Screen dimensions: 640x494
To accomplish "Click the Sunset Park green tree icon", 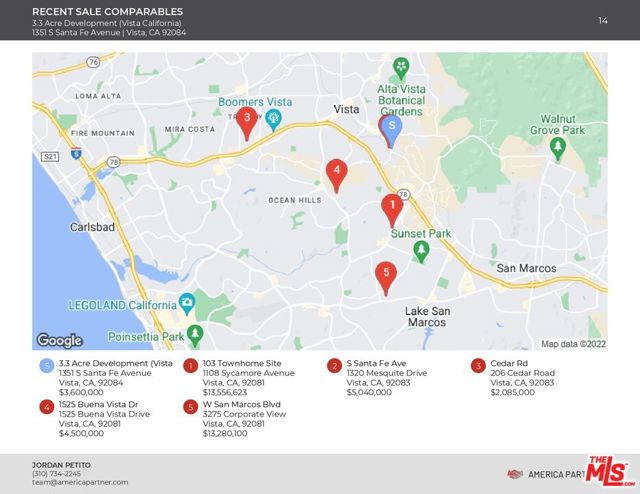I will (x=422, y=250).
